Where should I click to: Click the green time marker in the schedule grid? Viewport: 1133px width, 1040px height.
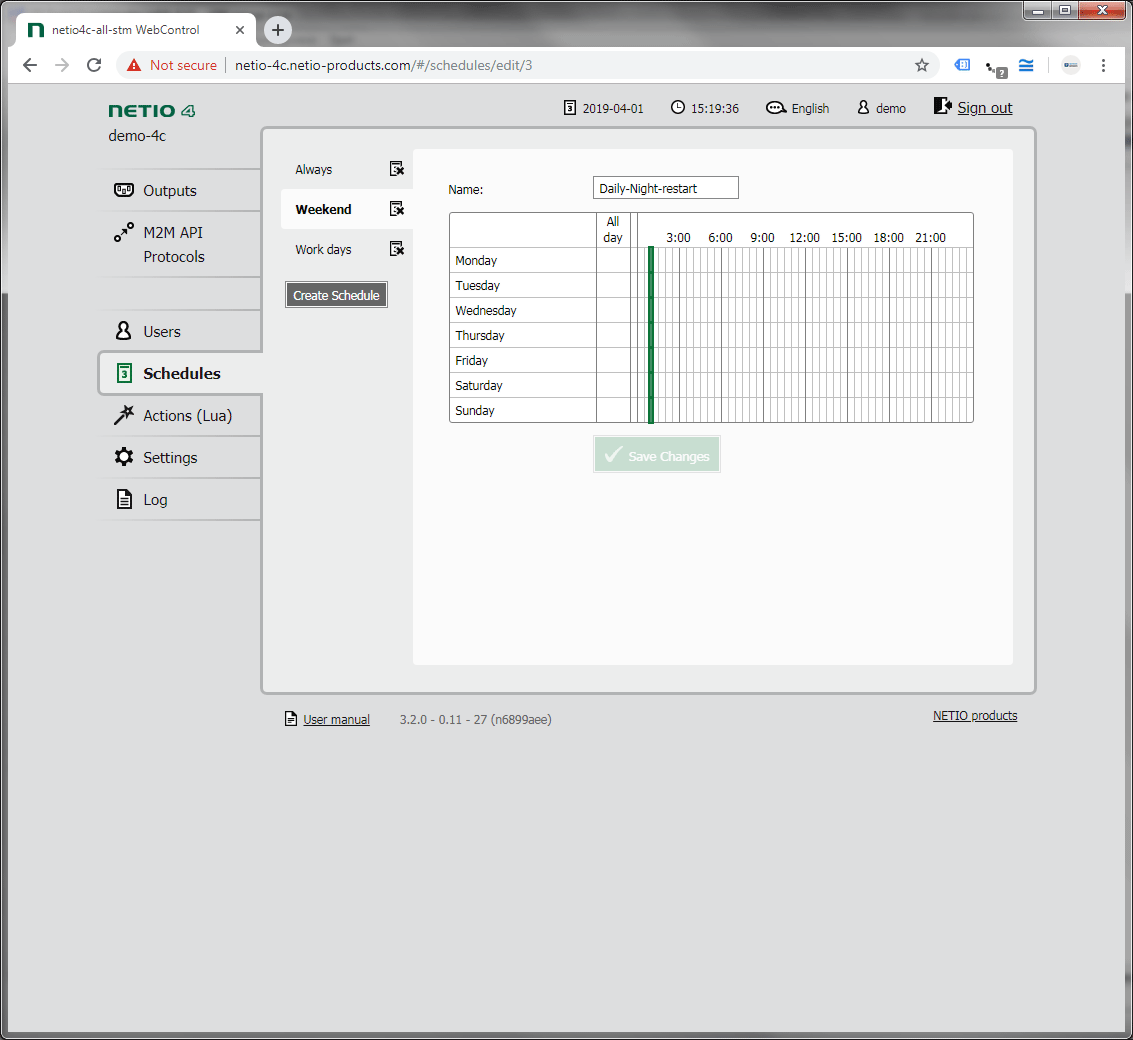(651, 335)
